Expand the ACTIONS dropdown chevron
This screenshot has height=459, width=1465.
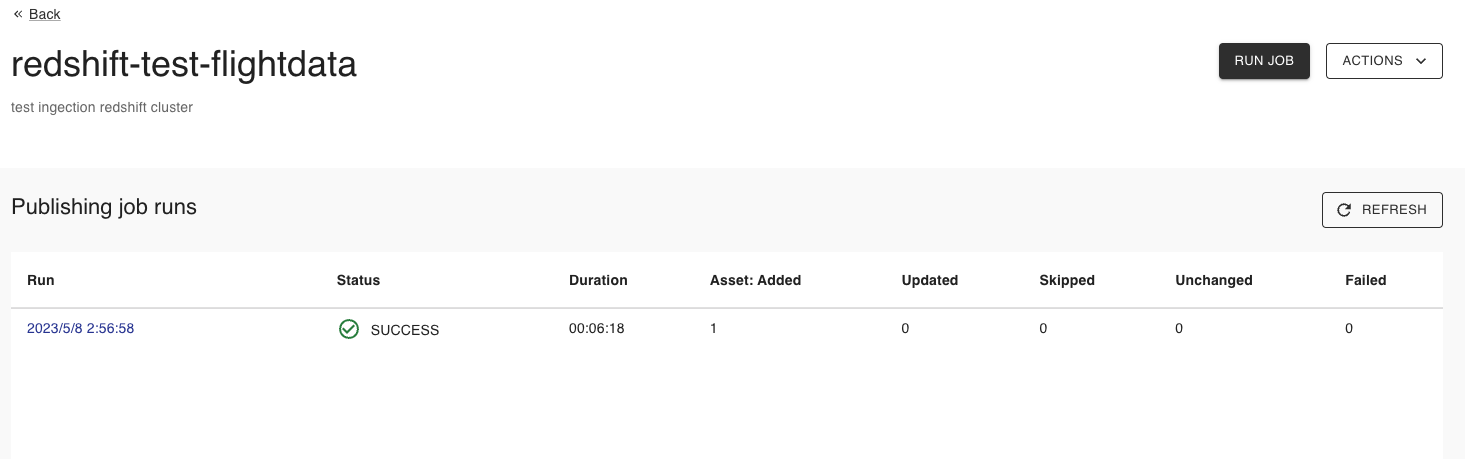[x=1421, y=61]
